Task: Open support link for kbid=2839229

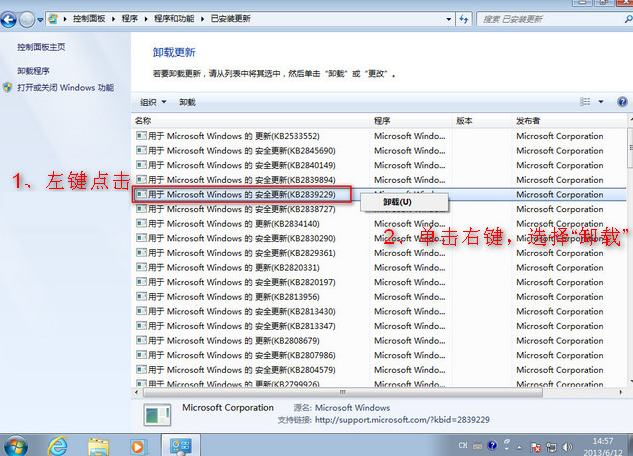Action: pyautogui.click(x=402, y=420)
